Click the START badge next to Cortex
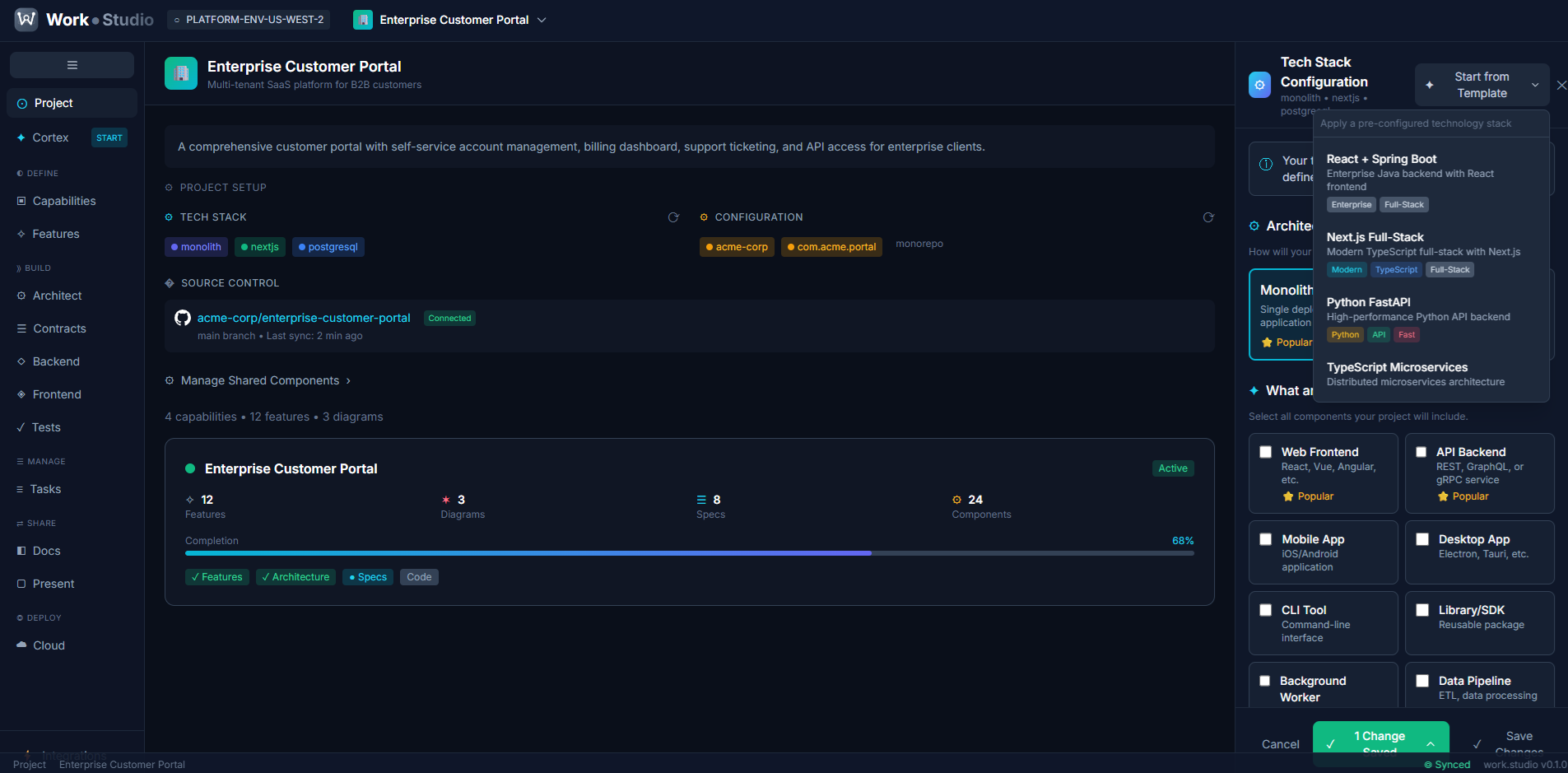This screenshot has width=1568, height=773. pos(109,137)
